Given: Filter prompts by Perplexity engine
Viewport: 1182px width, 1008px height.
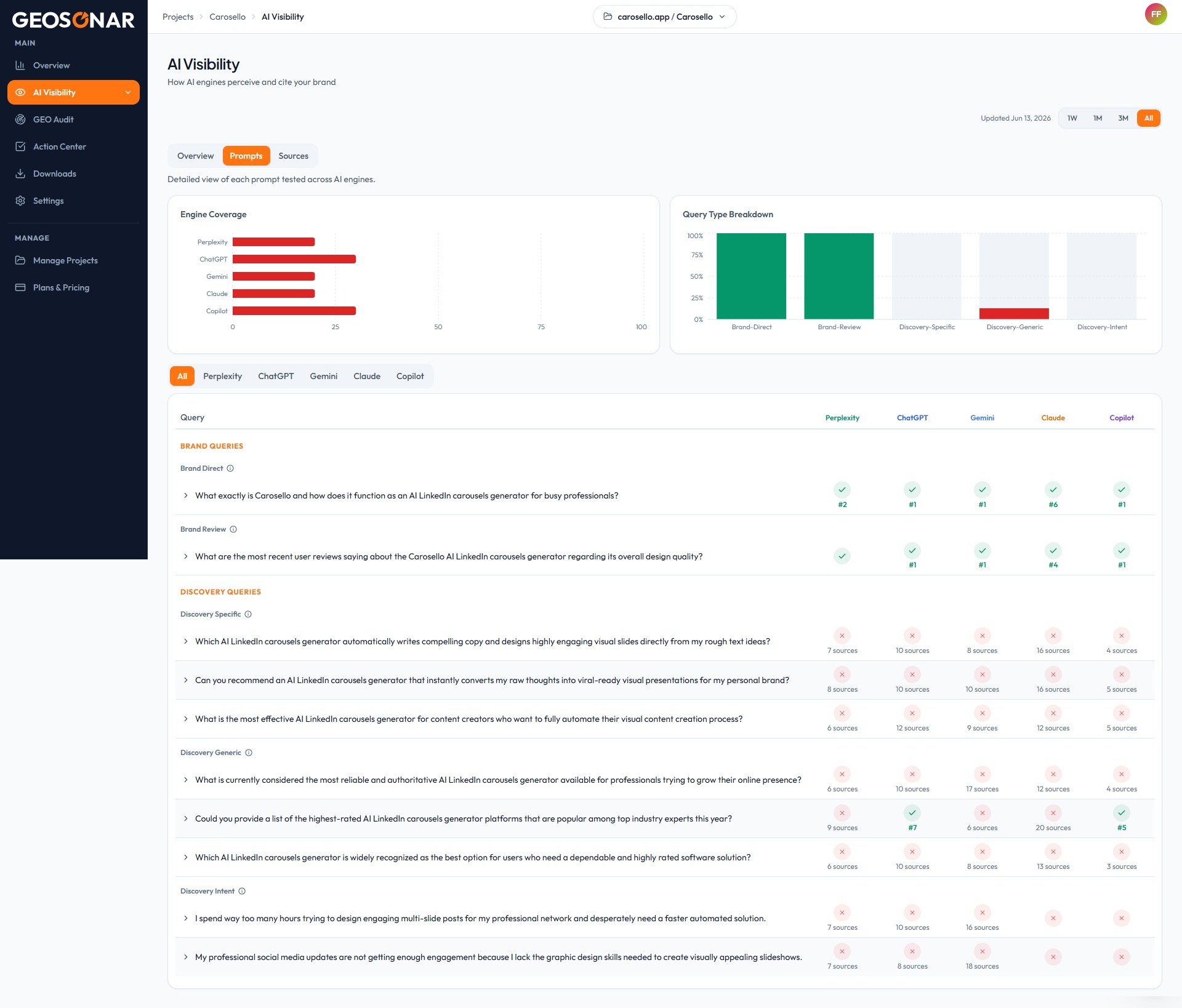Looking at the screenshot, I should pos(222,376).
